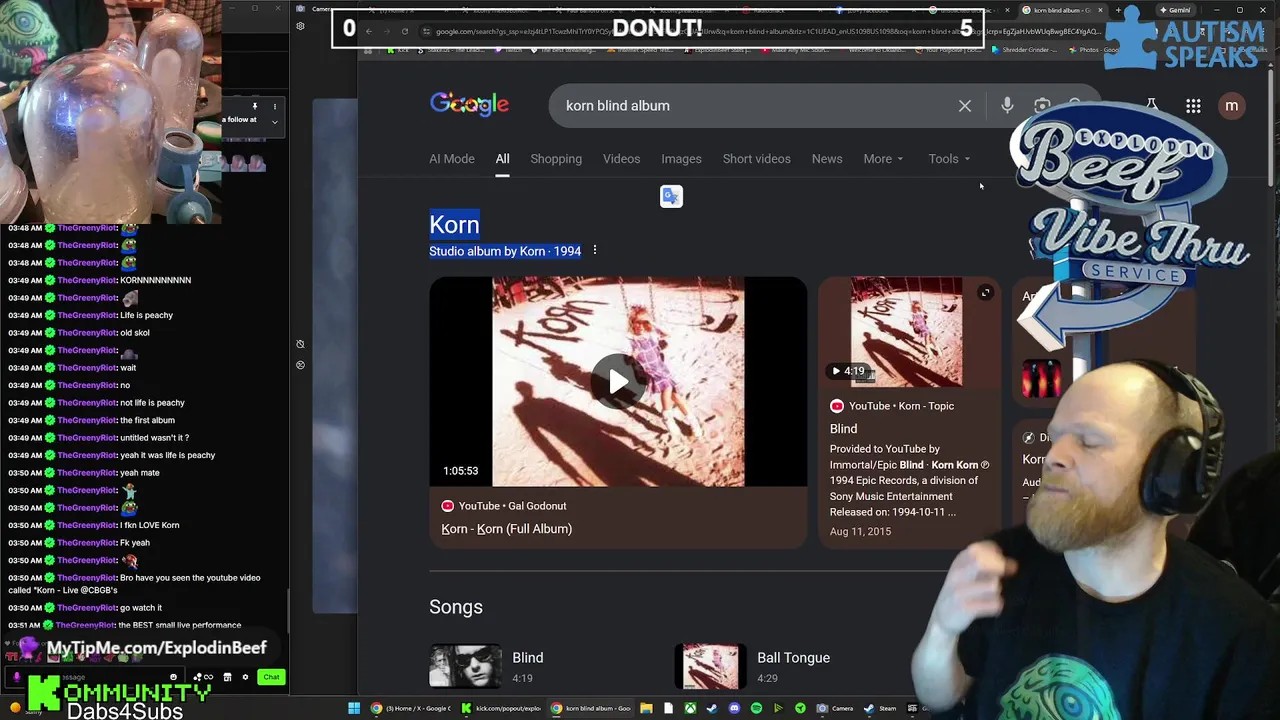Click 'KORNNNNNNNNN' chat message
This screenshot has width=1280, height=720.
pos(155,280)
